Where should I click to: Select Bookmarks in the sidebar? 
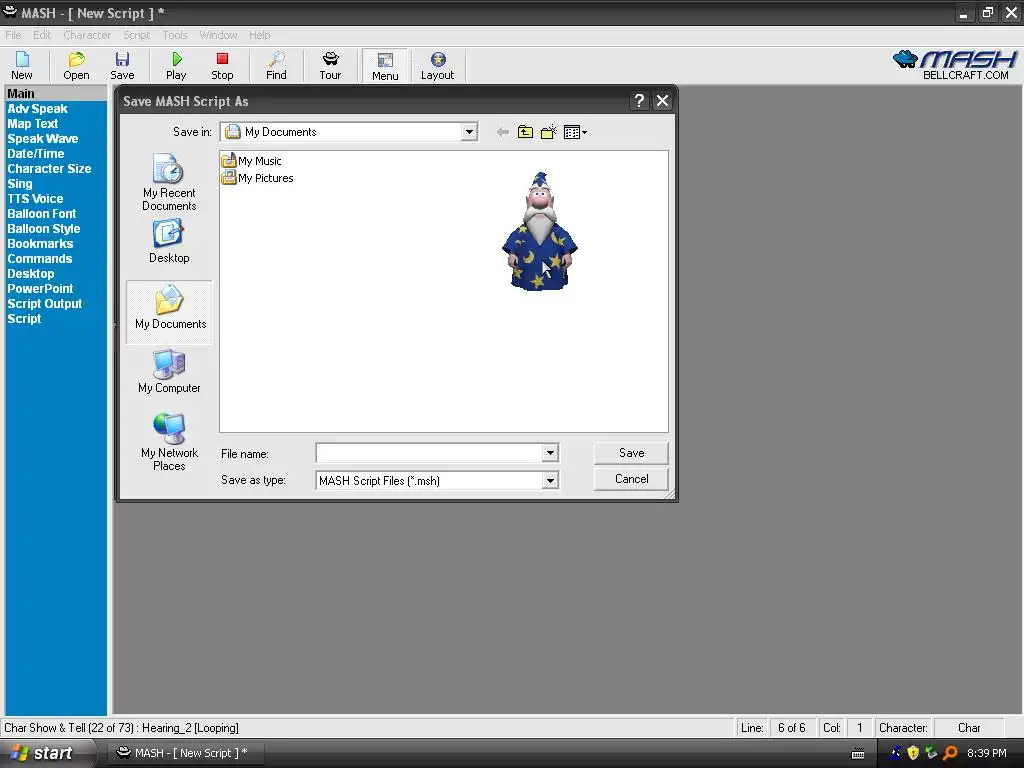pyautogui.click(x=40, y=244)
